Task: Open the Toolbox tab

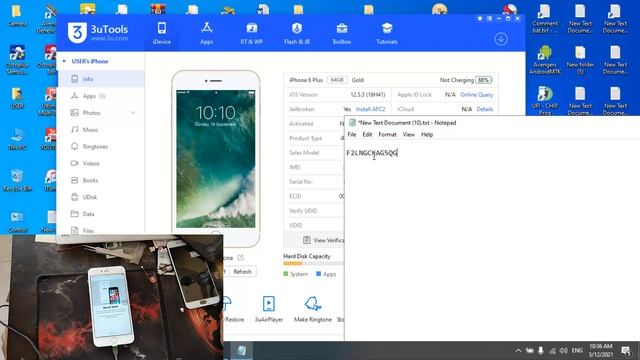Action: [342, 33]
